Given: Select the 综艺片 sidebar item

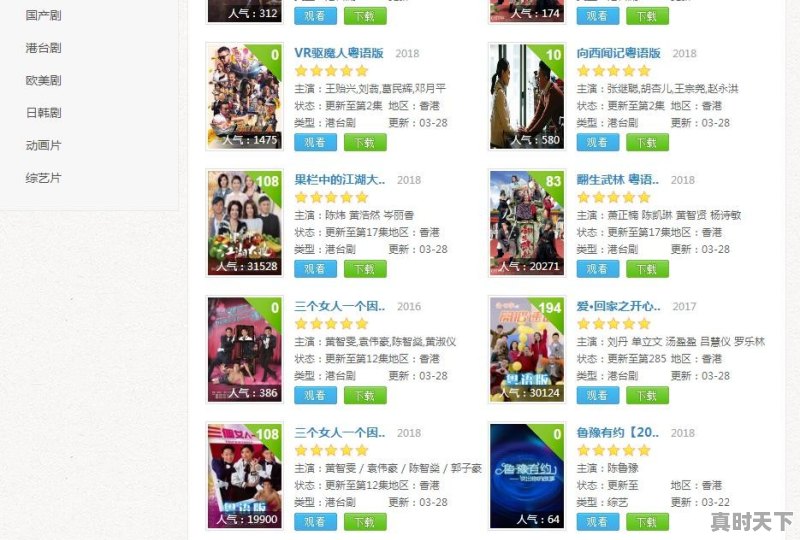Looking at the screenshot, I should point(43,178).
